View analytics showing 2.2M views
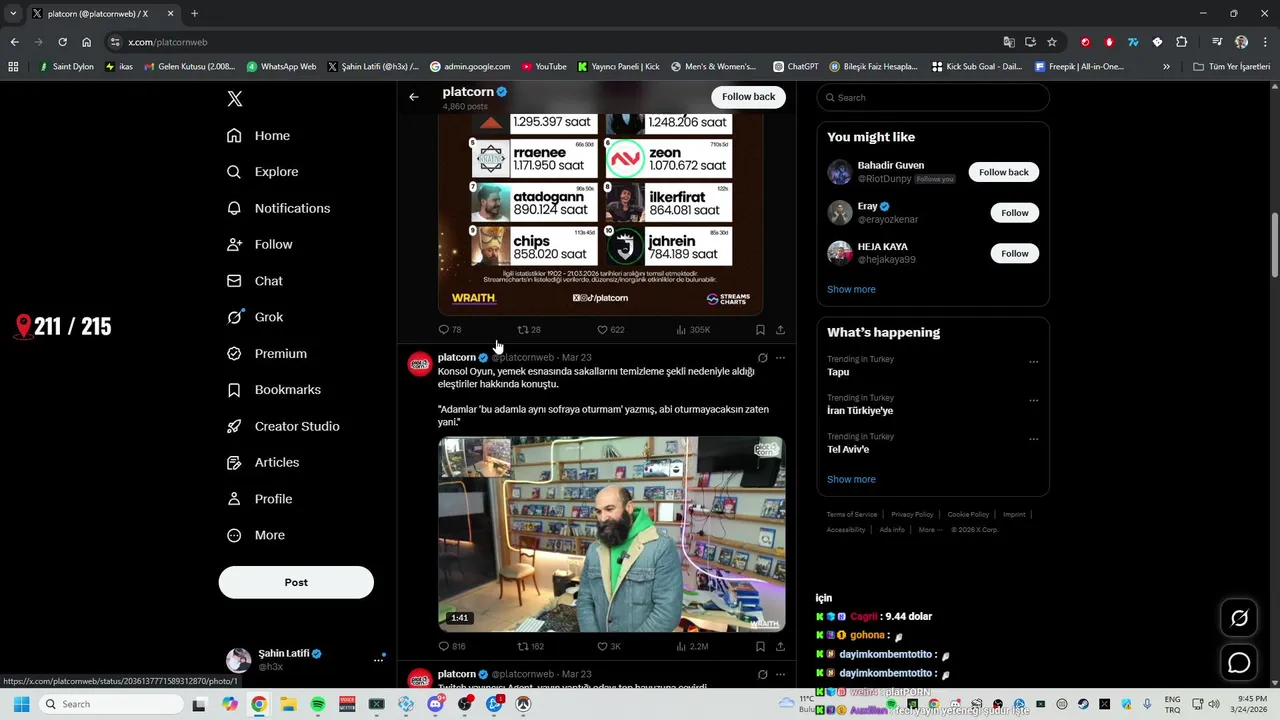This screenshot has height=720, width=1280. [692, 646]
